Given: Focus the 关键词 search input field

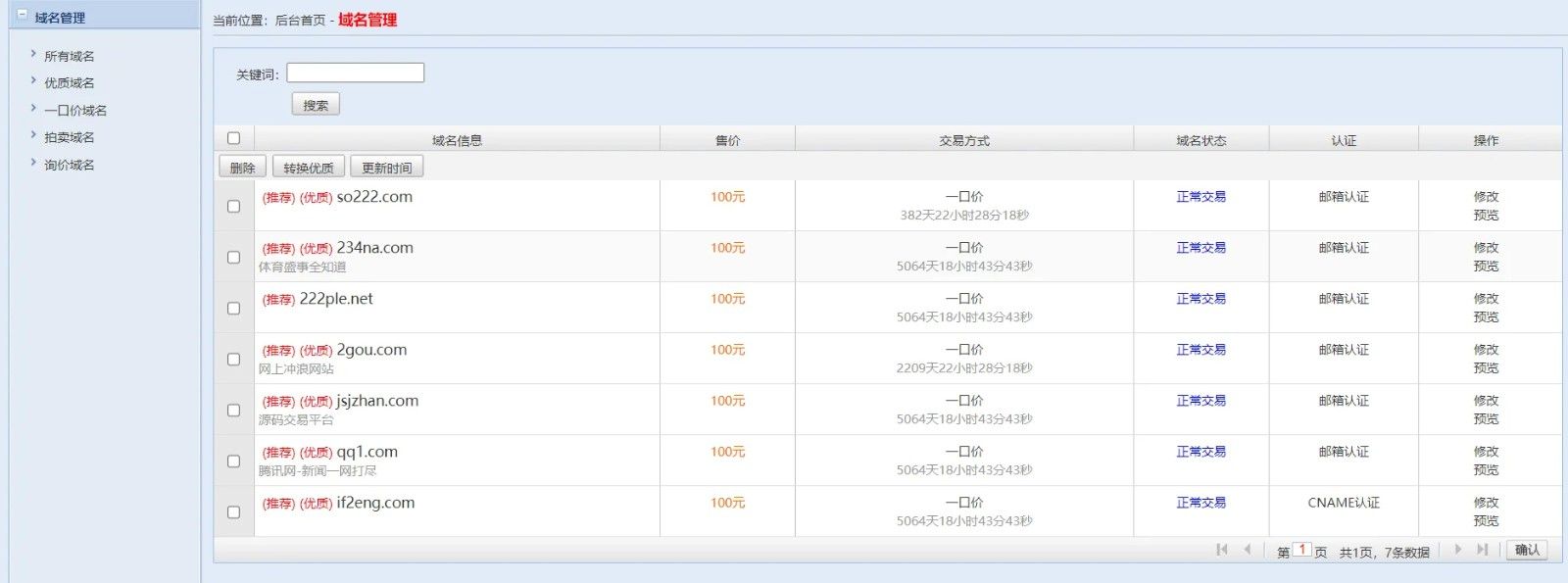Looking at the screenshot, I should click(x=355, y=73).
